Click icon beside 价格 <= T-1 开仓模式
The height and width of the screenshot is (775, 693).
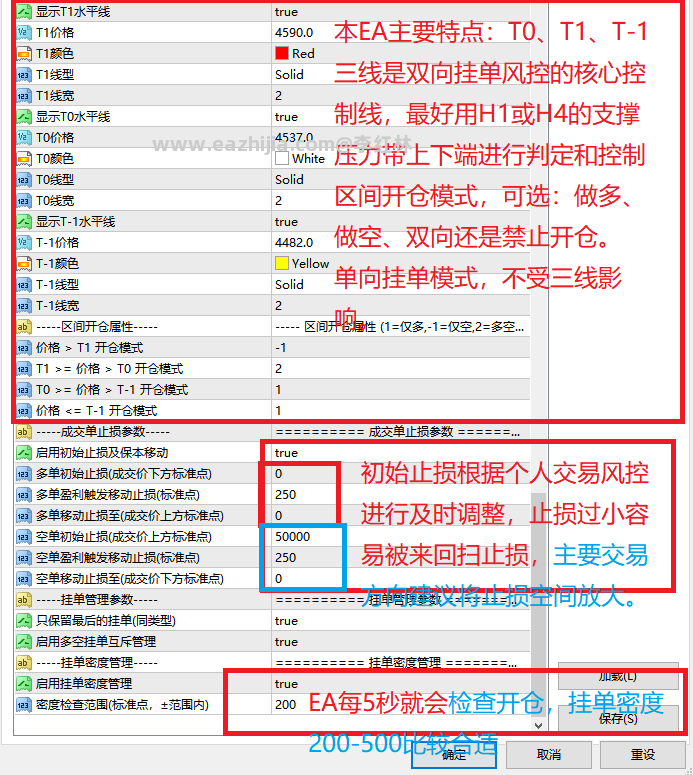(24, 411)
